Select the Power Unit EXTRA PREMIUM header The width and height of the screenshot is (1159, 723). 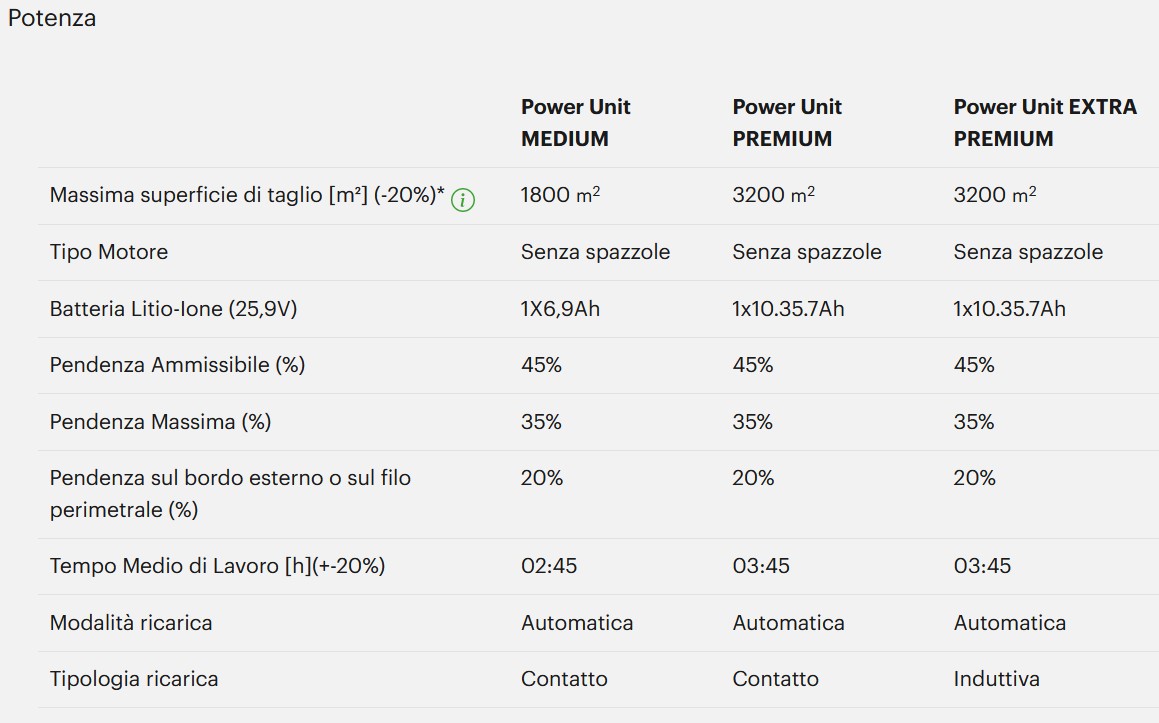pos(1044,123)
